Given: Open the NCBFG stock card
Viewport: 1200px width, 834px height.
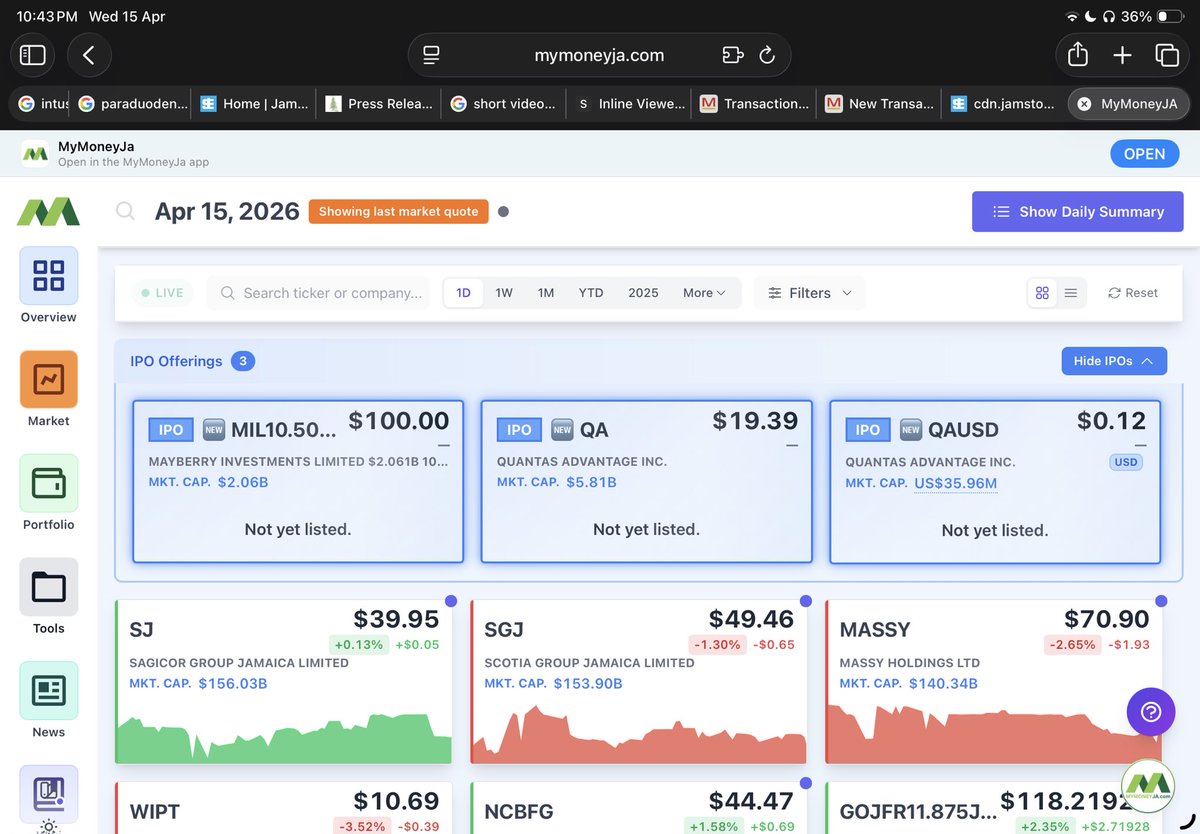Looking at the screenshot, I should click(639, 808).
